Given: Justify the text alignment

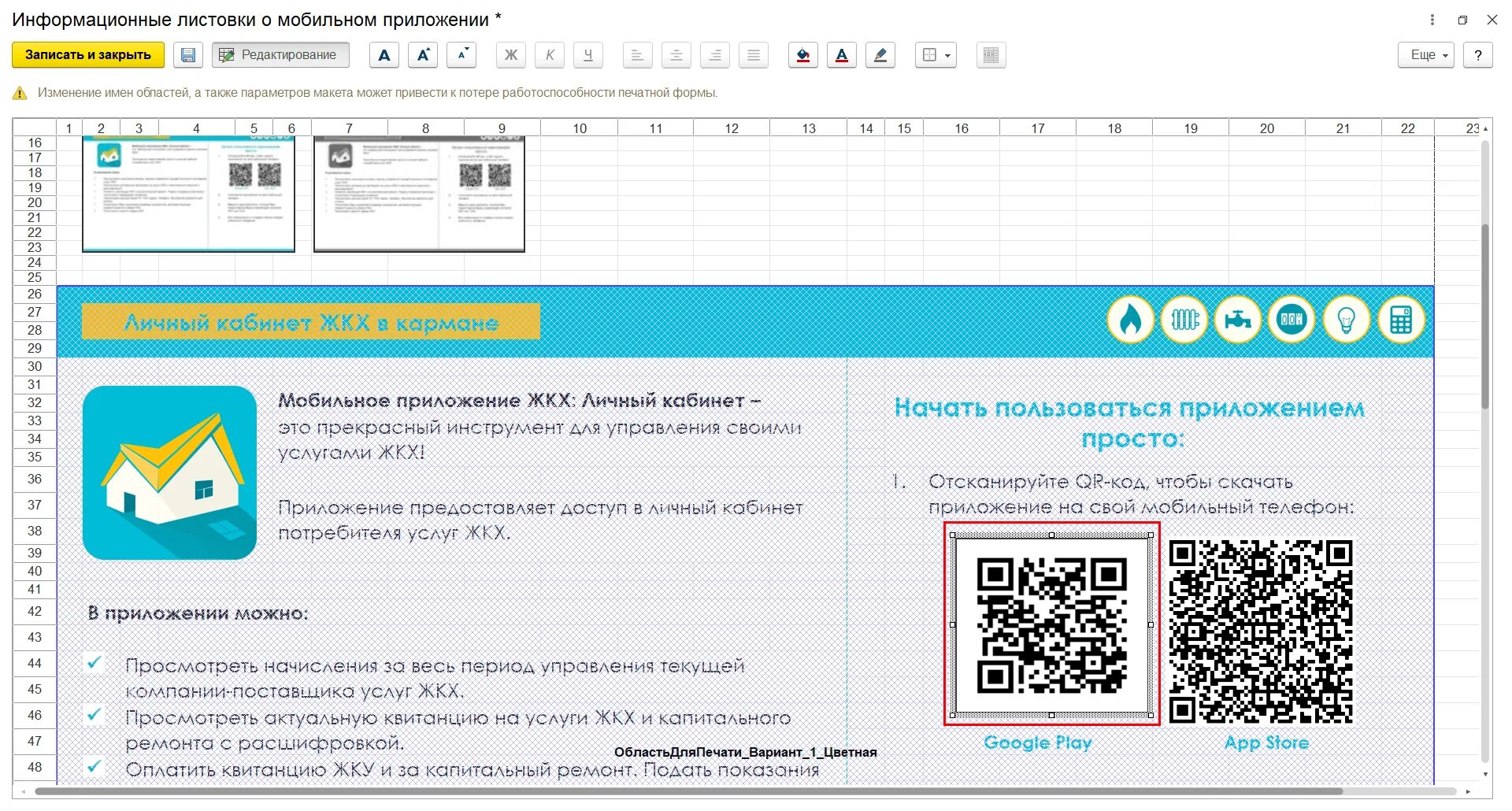Looking at the screenshot, I should pos(754,55).
